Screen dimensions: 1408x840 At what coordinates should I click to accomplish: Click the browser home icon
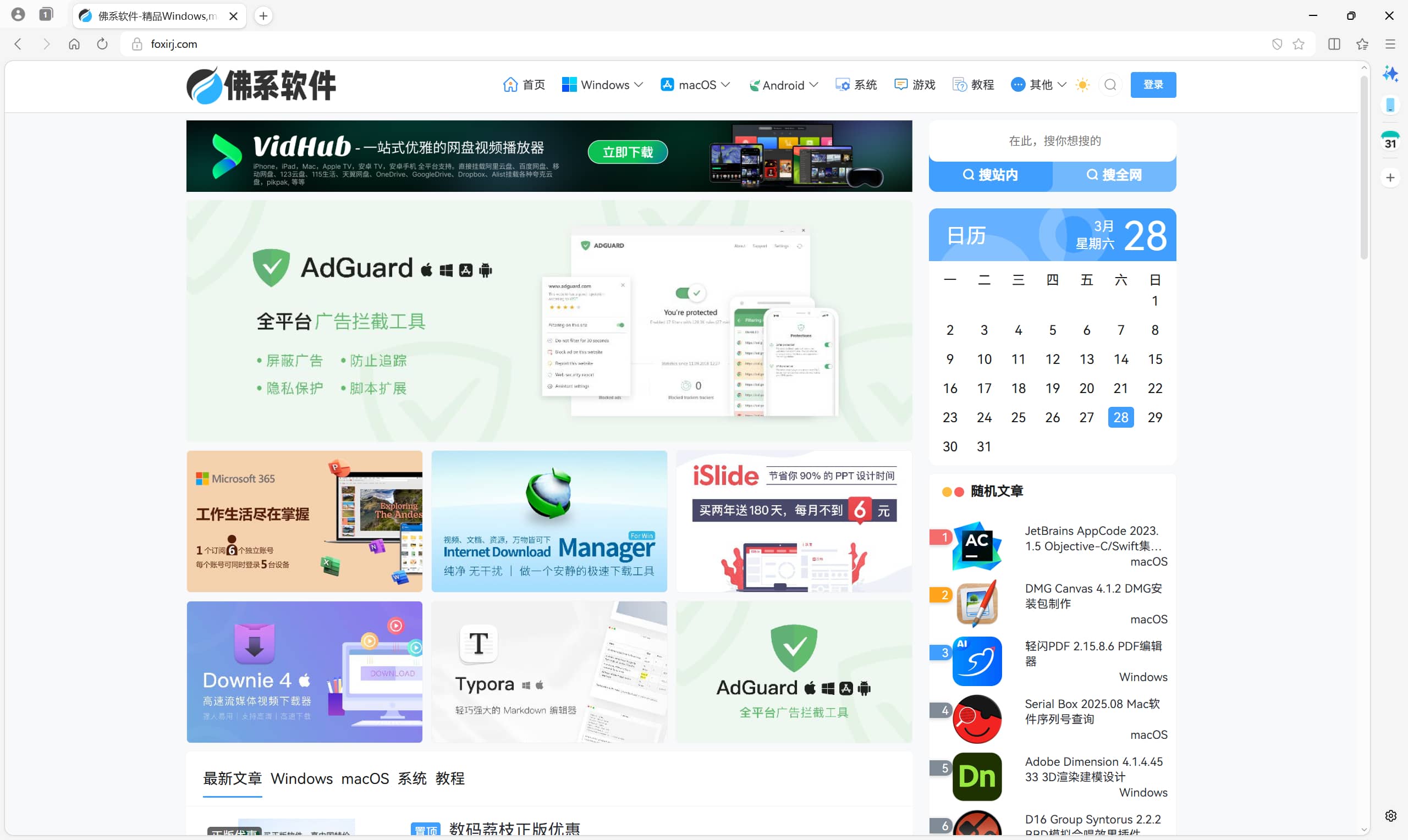point(74,43)
